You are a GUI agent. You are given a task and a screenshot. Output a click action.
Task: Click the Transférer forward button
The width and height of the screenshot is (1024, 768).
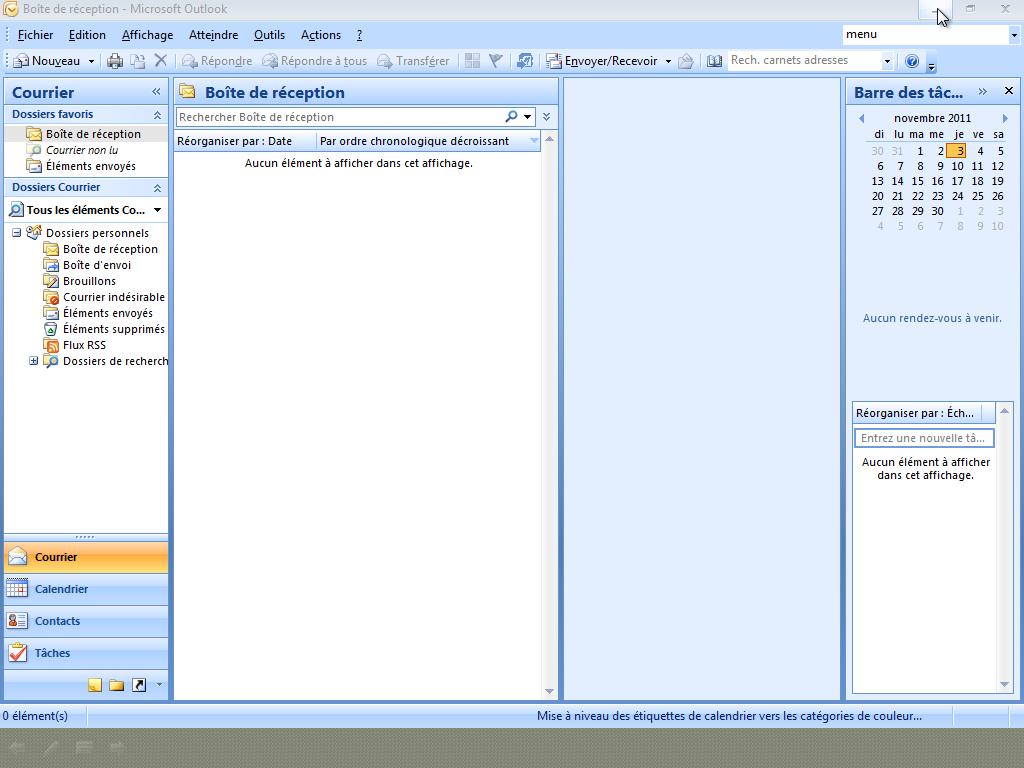click(x=413, y=61)
